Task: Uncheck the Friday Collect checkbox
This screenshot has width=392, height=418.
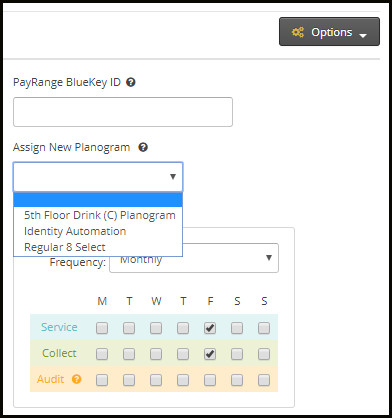Action: click(x=210, y=354)
